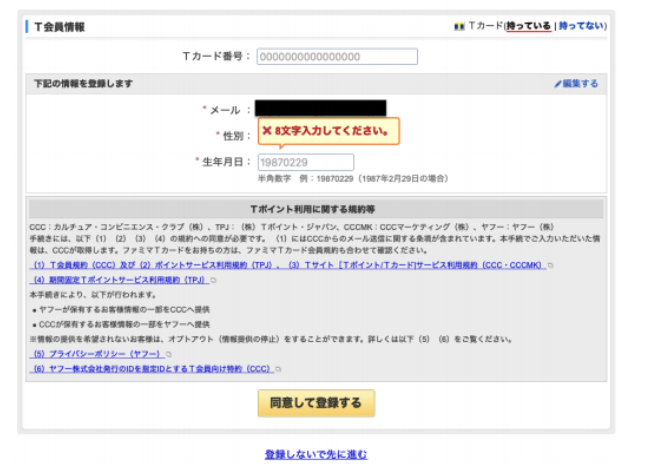Click the 生年月日 birthdate input field

tap(305, 162)
